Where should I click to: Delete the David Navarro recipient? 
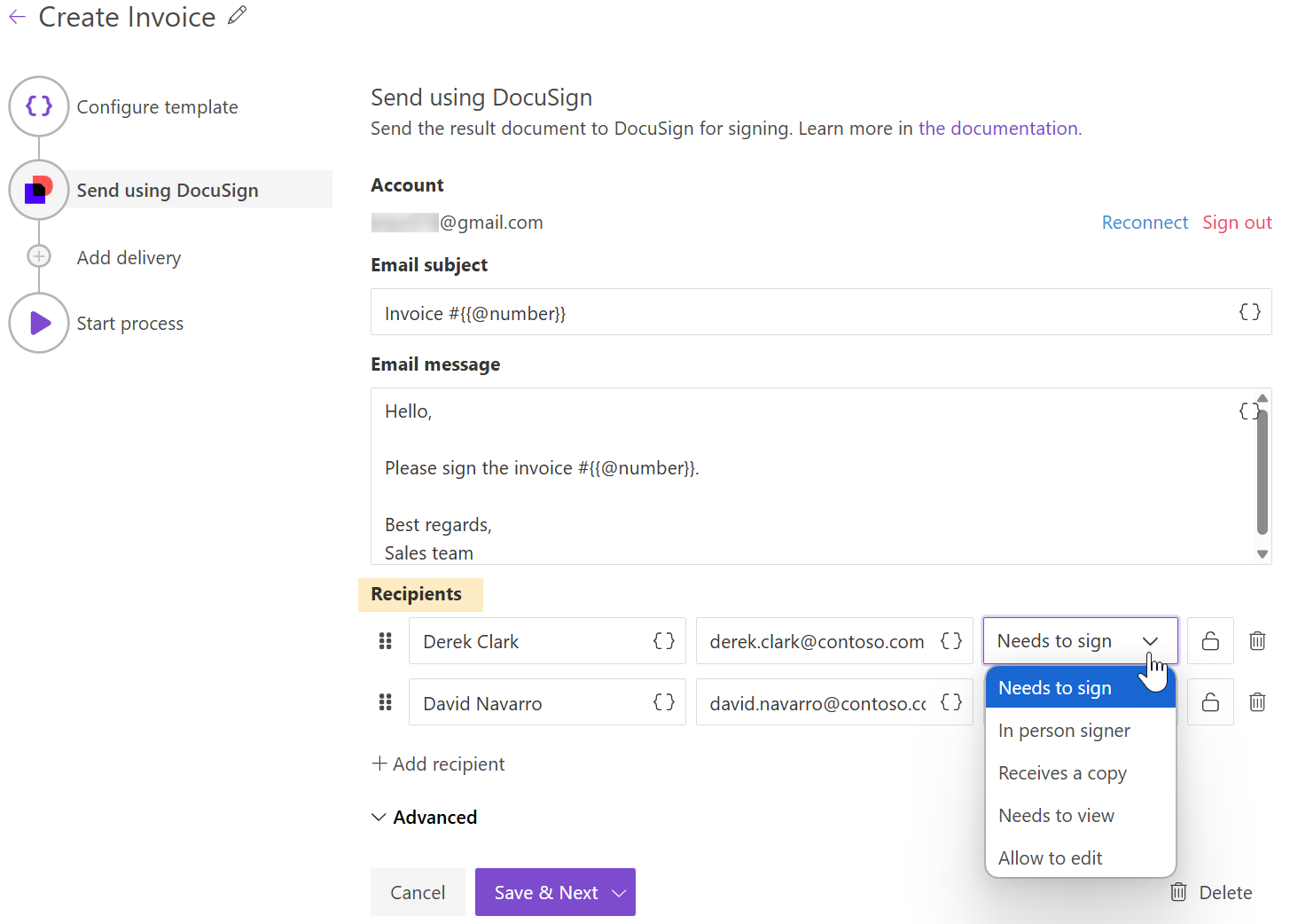pos(1257,703)
